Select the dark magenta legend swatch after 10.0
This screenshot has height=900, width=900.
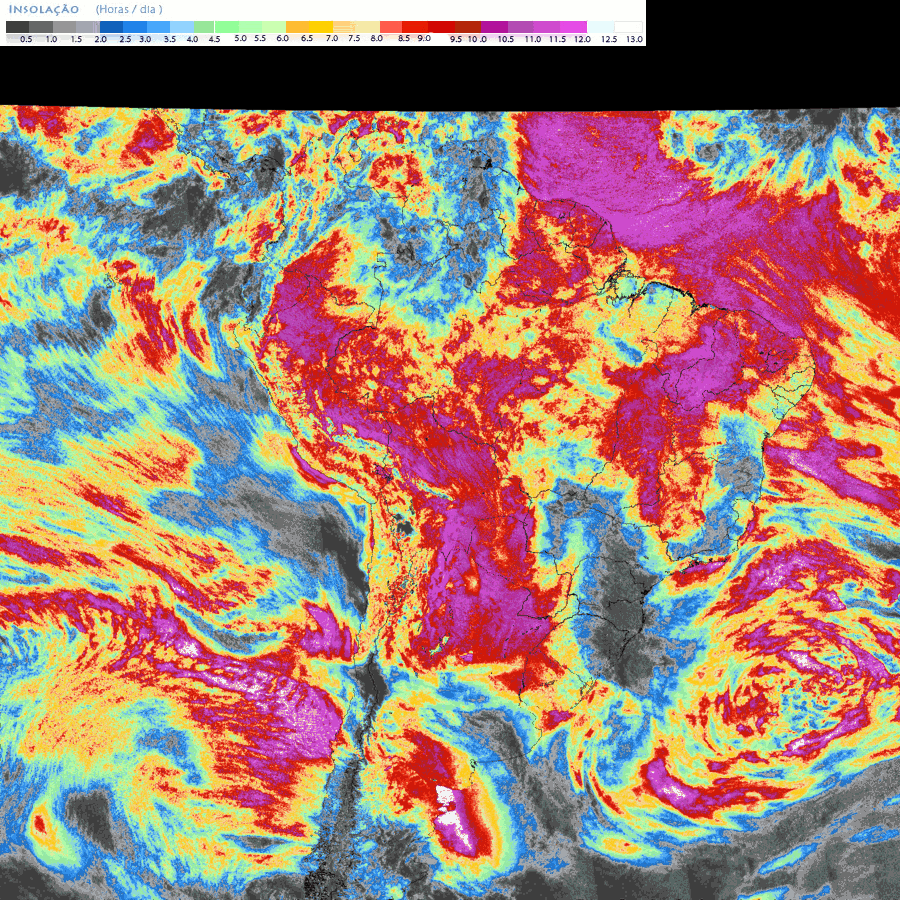[494, 27]
